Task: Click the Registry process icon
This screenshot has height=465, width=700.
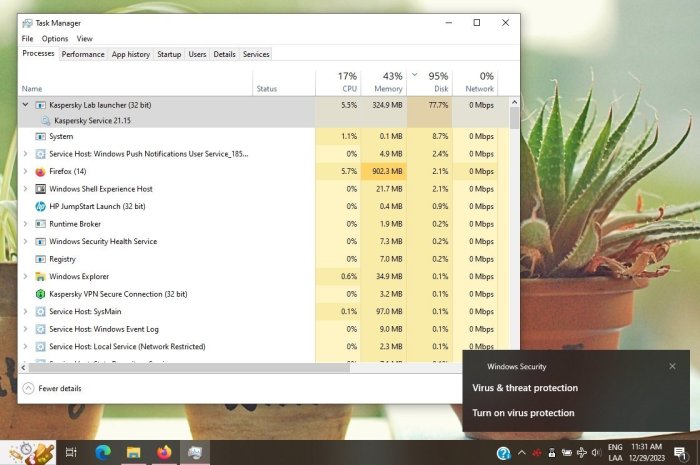Action: [40, 259]
